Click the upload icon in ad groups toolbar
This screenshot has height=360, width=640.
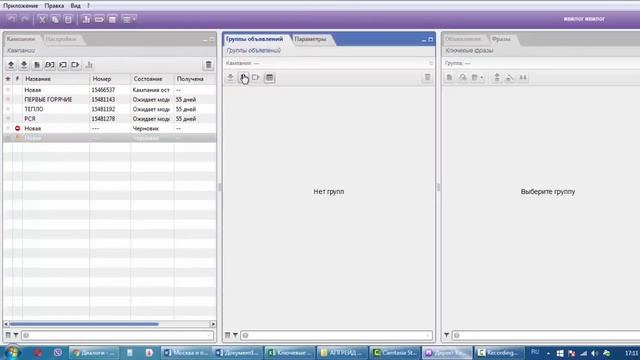click(x=231, y=78)
